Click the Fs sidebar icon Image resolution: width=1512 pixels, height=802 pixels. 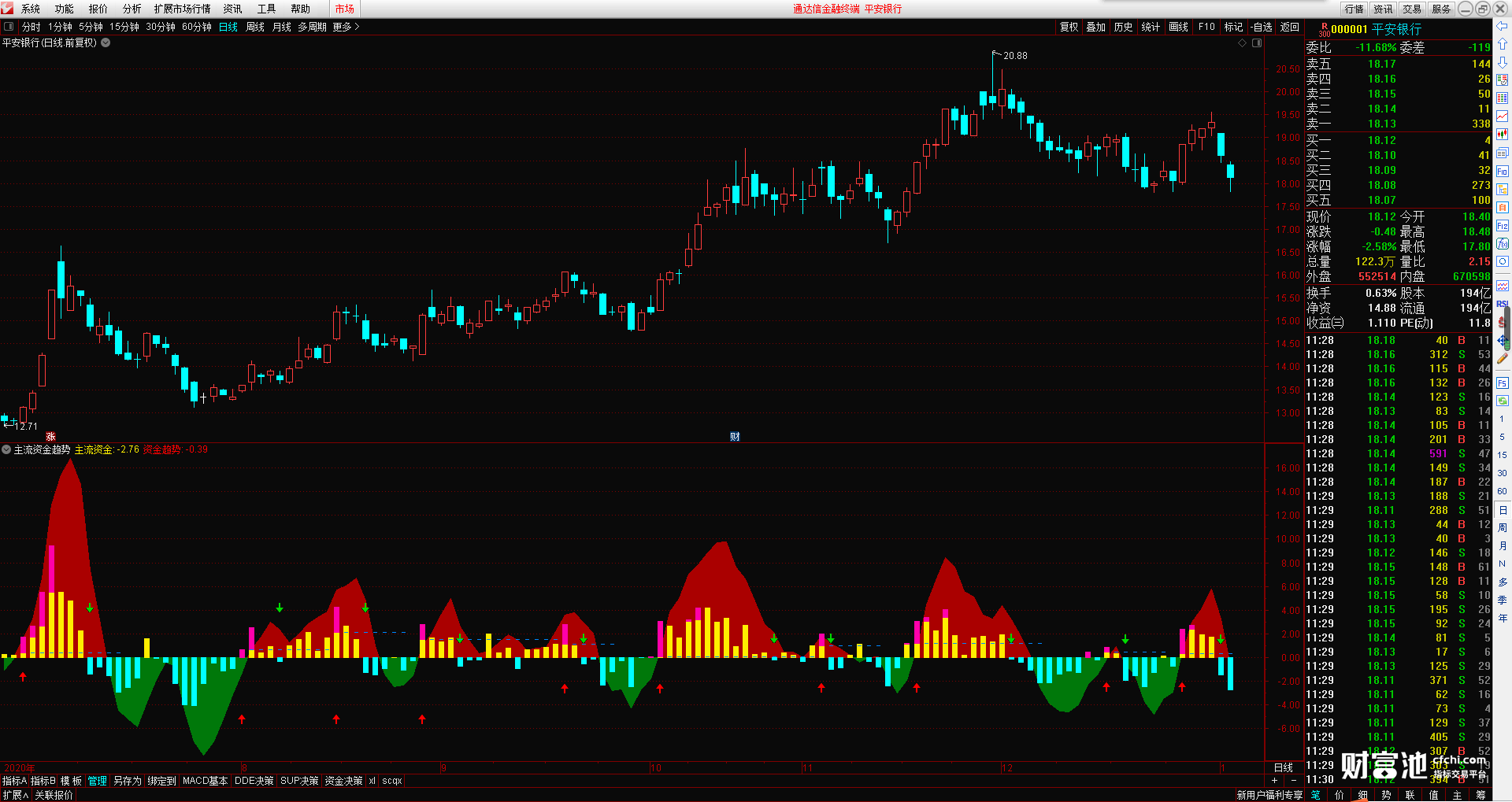click(x=1502, y=383)
